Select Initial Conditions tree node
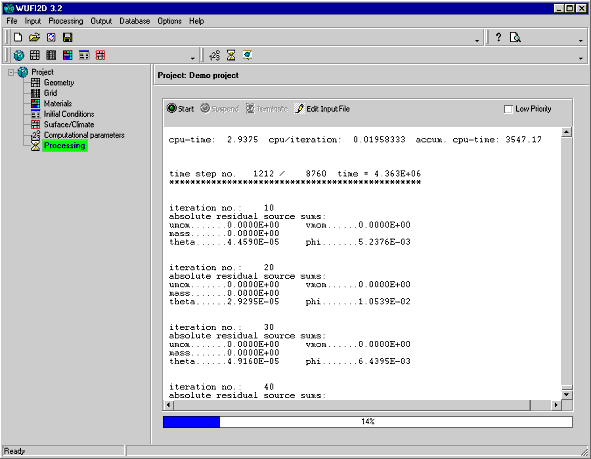Viewport: 591px width, 459px height. pyautogui.click(x=69, y=114)
